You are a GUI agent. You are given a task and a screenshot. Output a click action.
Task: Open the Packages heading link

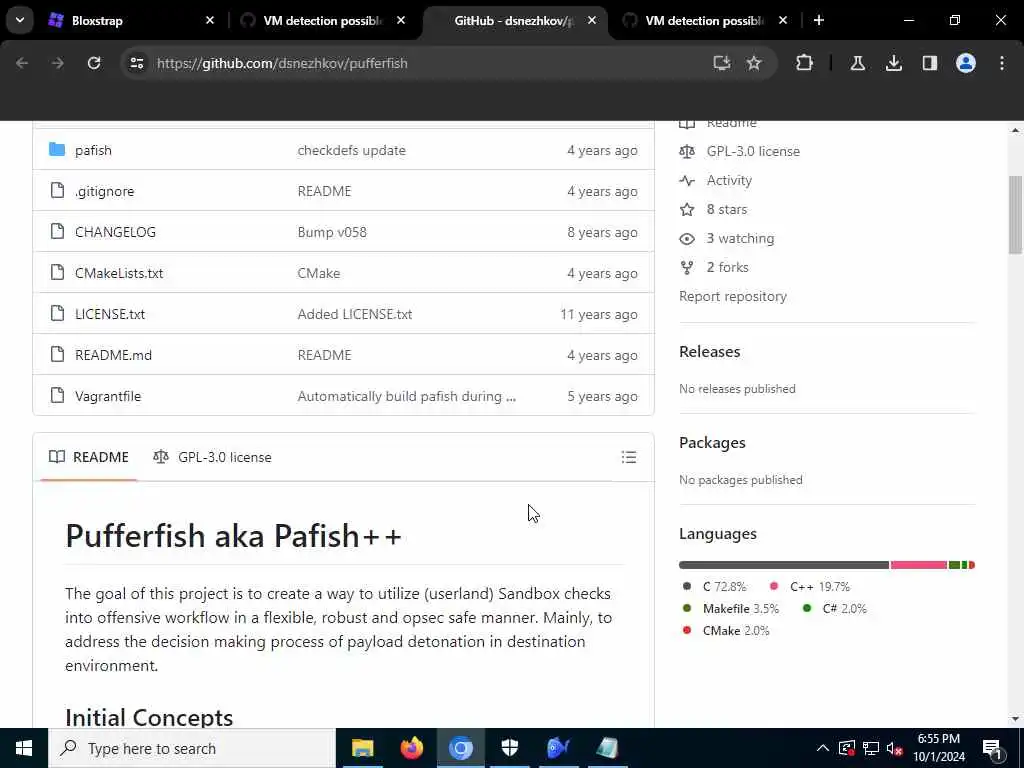click(712, 443)
